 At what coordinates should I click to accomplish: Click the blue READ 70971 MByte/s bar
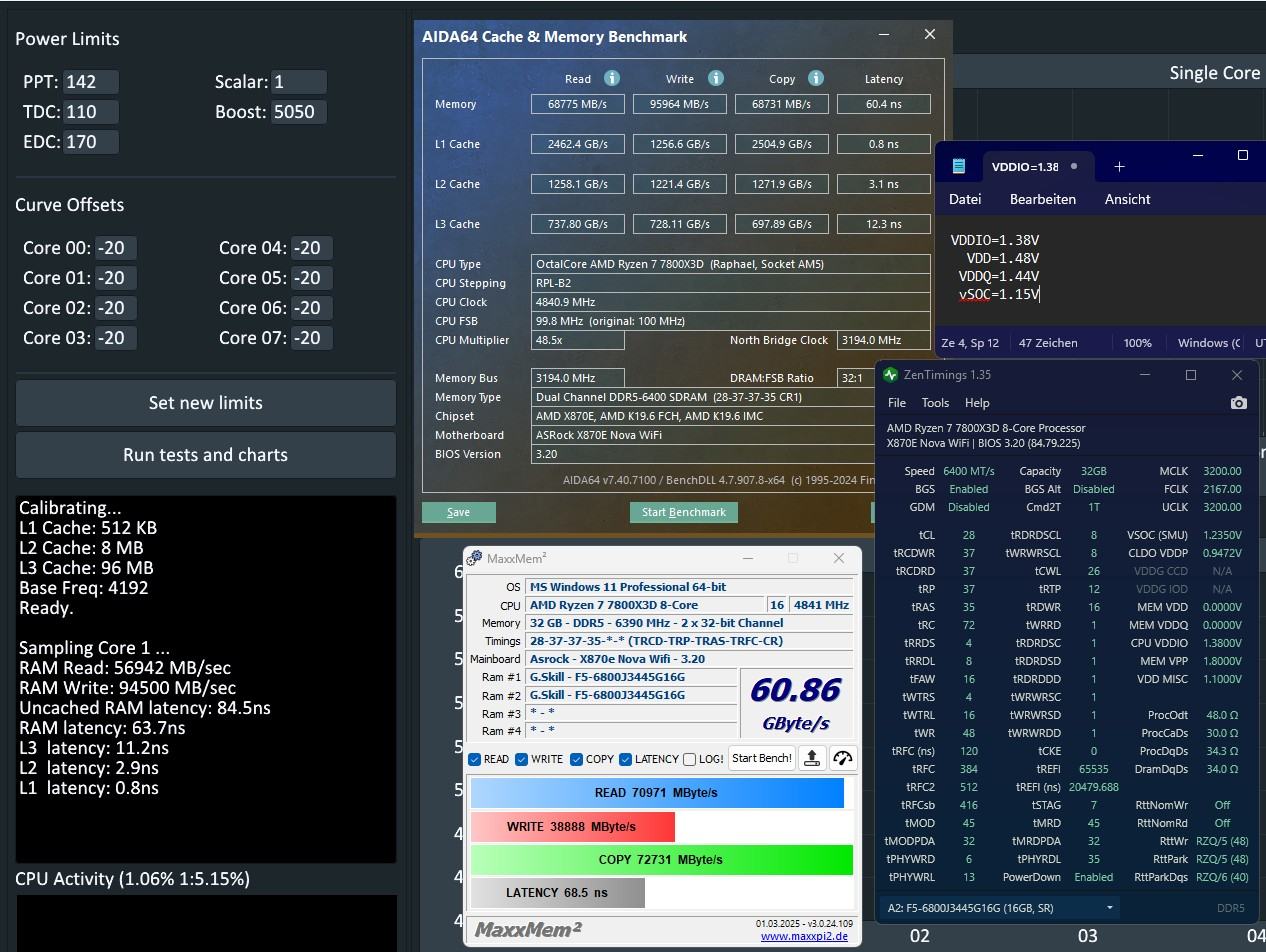657,793
